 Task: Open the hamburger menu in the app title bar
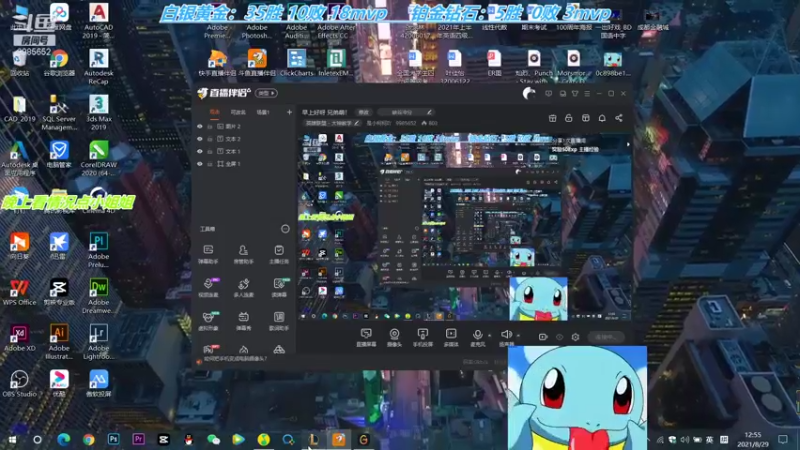point(587,94)
